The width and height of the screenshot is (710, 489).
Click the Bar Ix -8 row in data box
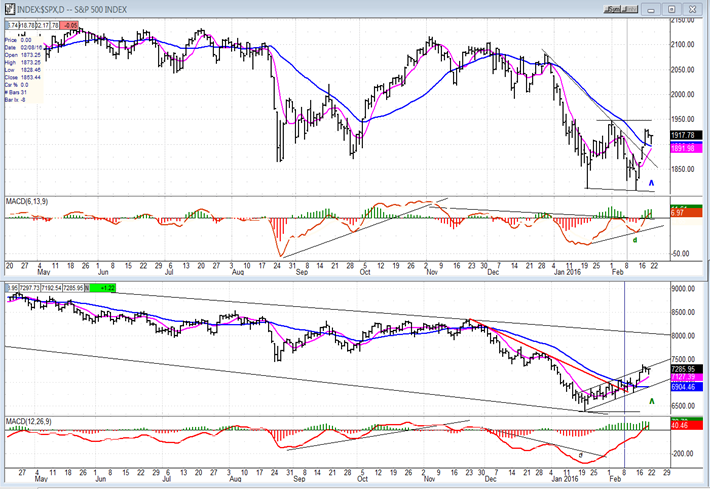tap(15, 100)
